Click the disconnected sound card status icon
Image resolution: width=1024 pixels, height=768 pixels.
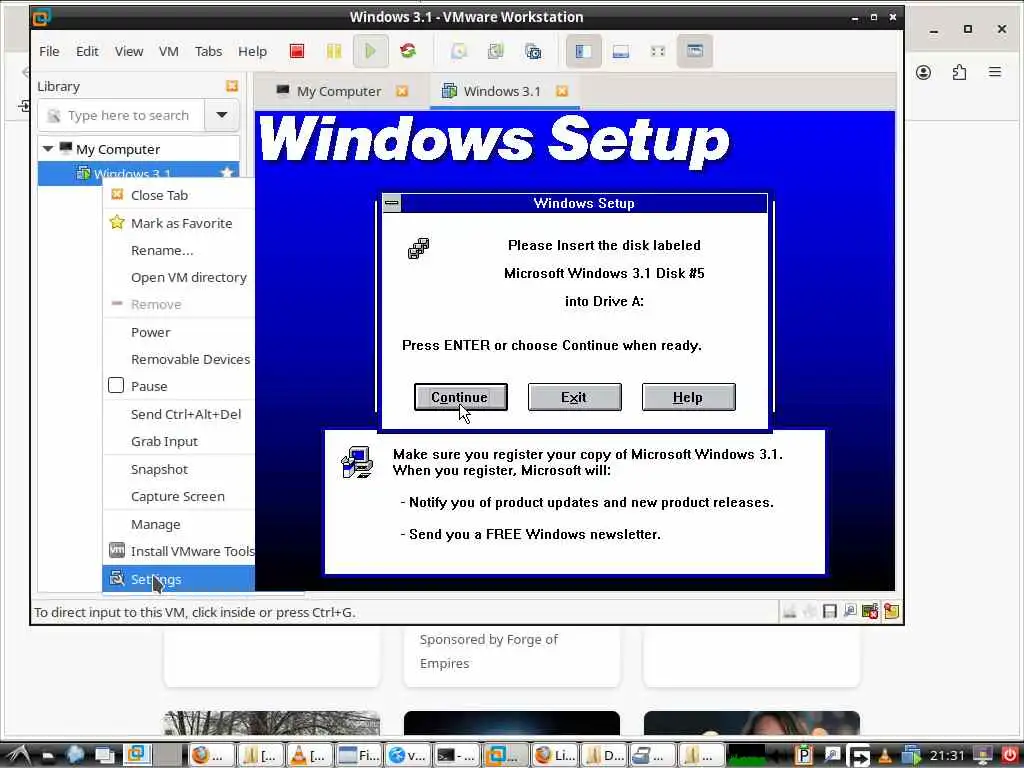(870, 611)
